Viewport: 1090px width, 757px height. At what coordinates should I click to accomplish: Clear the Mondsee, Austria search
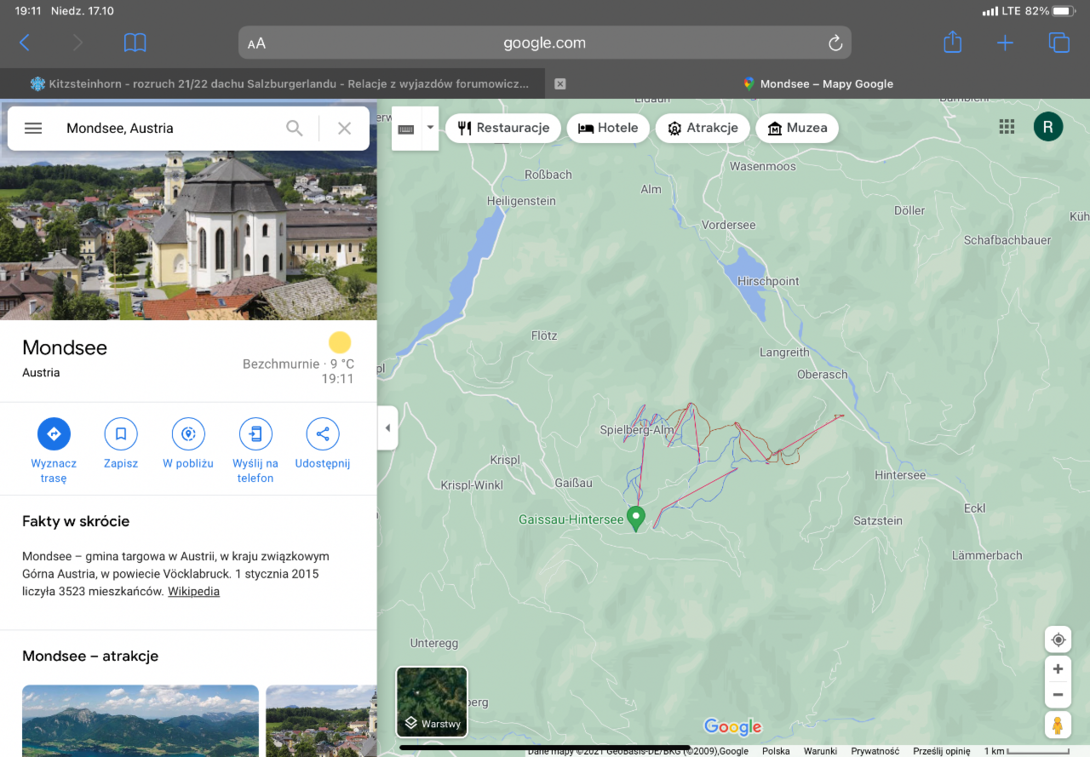(344, 128)
